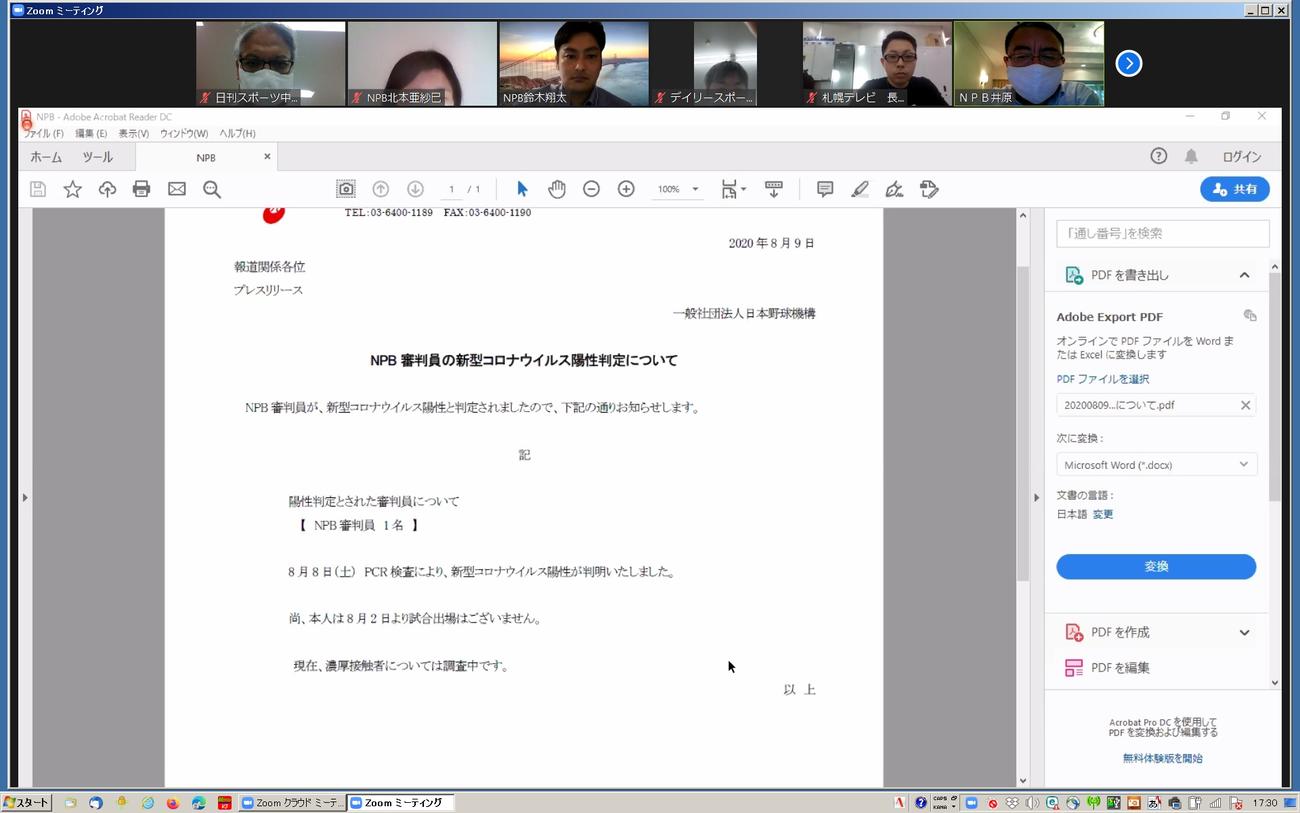The height and width of the screenshot is (813, 1300).
Task: Click the Dropbox icon in system tray
Action: coord(1012,803)
